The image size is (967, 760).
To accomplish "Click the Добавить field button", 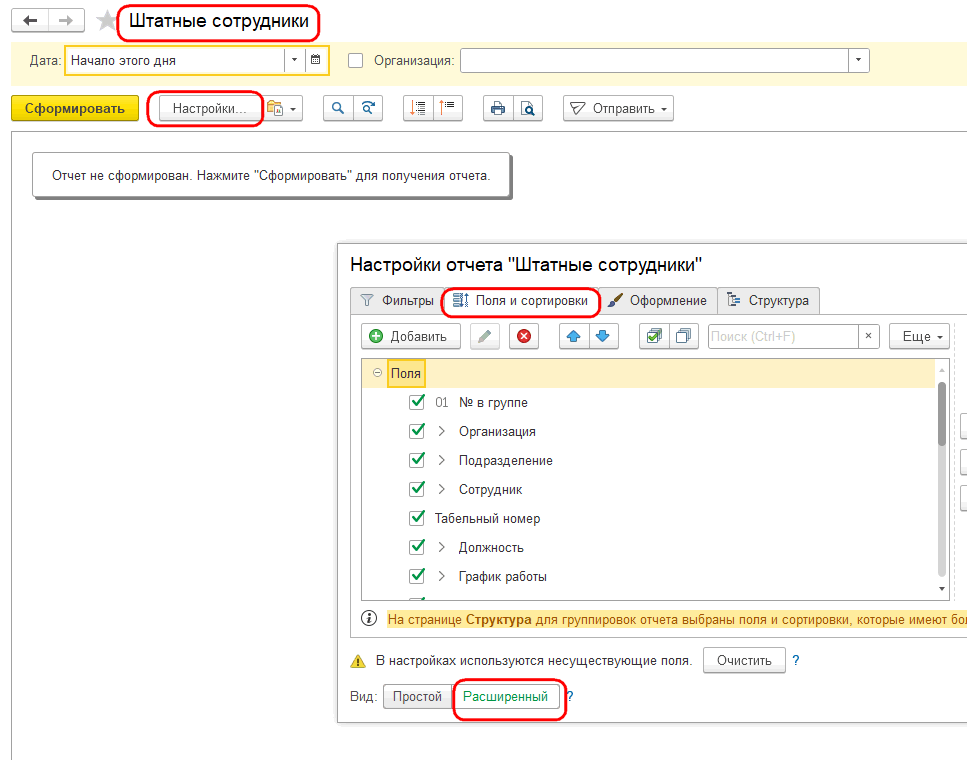I will click(411, 336).
